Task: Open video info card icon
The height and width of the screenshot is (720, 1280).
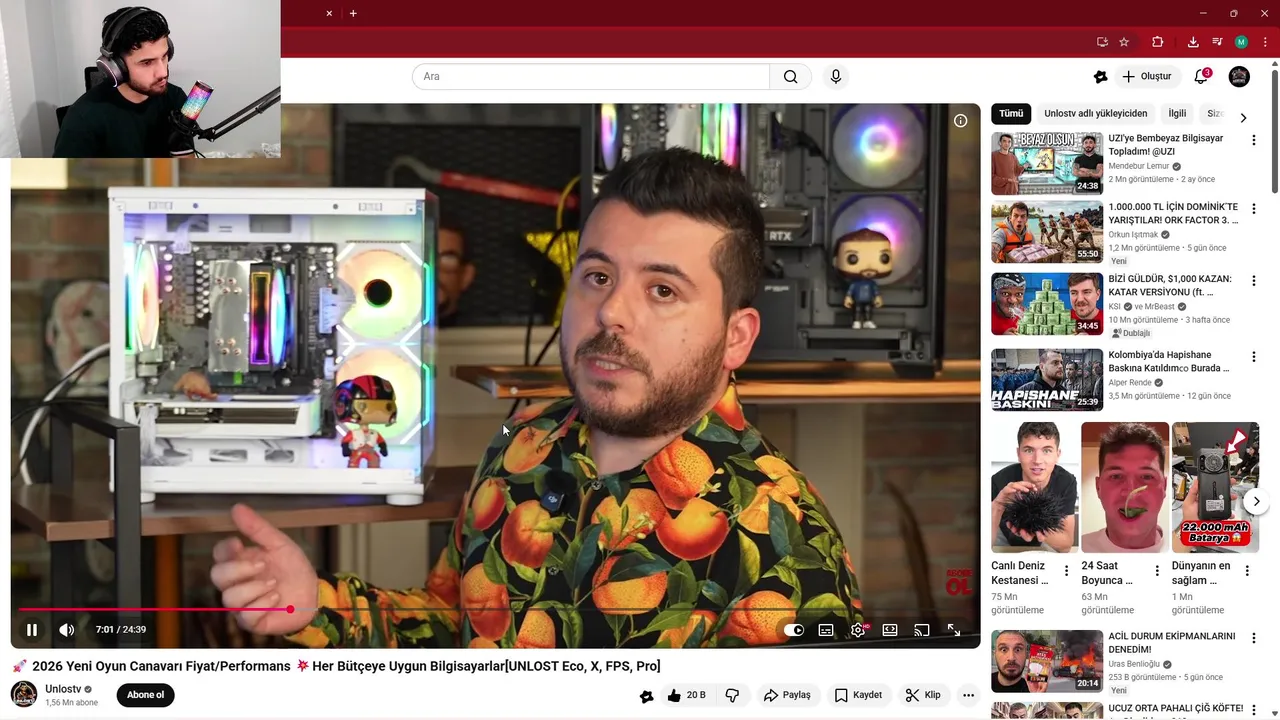Action: coord(960,121)
